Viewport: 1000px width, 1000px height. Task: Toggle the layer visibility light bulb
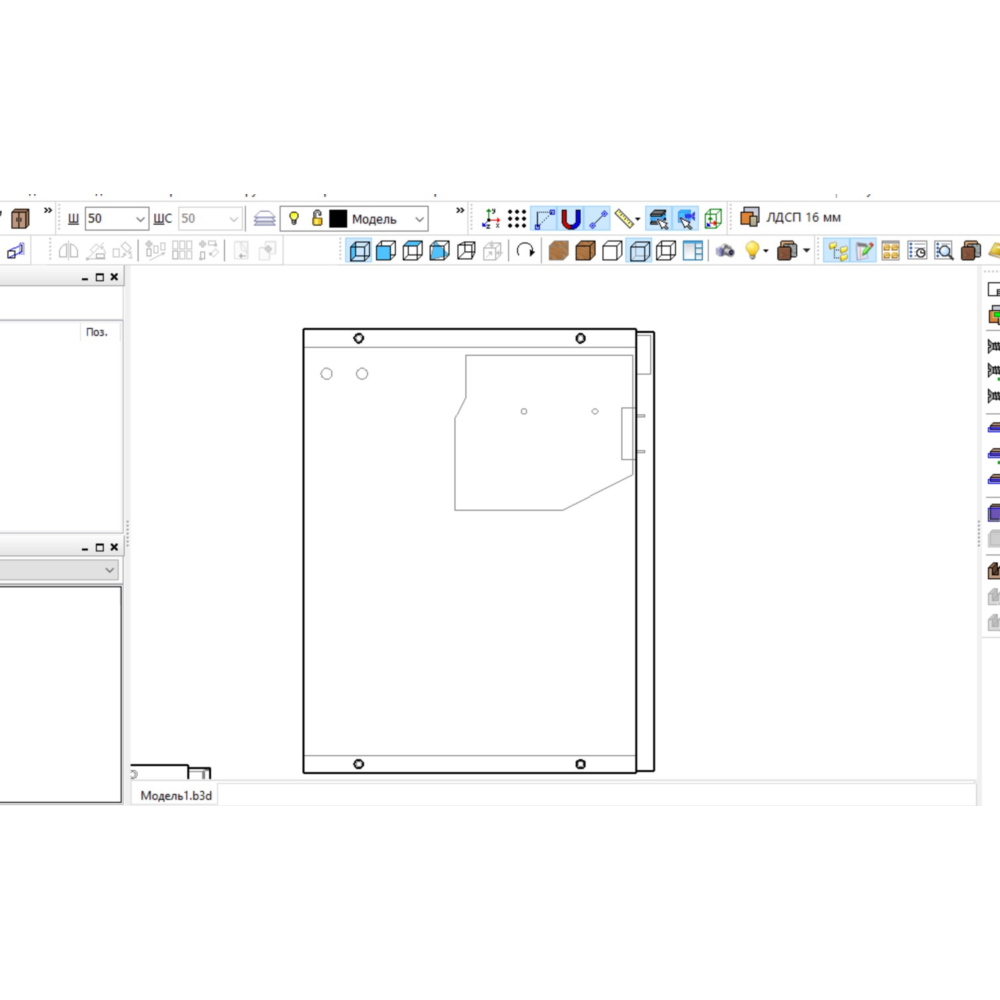294,218
